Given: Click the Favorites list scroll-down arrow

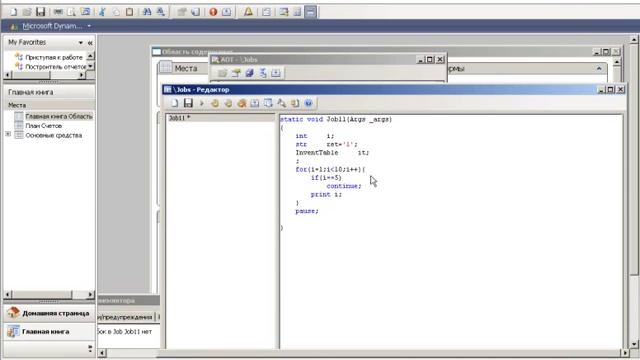Looking at the screenshot, I should pyautogui.click(x=91, y=66).
